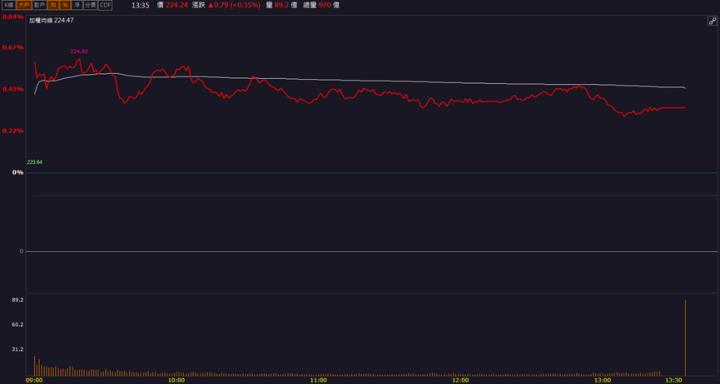This screenshot has width=720, height=384.
Task: Click the 10:00 time axis marker
Action: [176, 380]
